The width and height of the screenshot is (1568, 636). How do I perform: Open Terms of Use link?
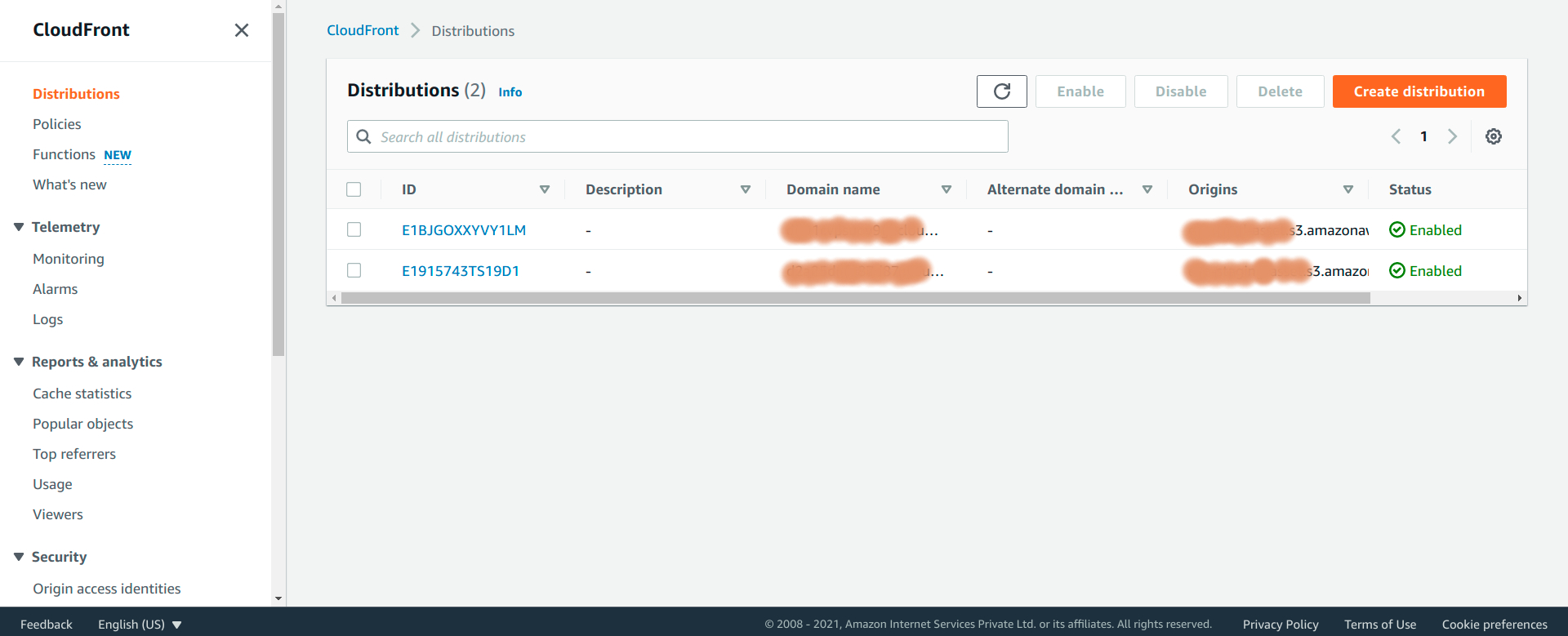1380,625
